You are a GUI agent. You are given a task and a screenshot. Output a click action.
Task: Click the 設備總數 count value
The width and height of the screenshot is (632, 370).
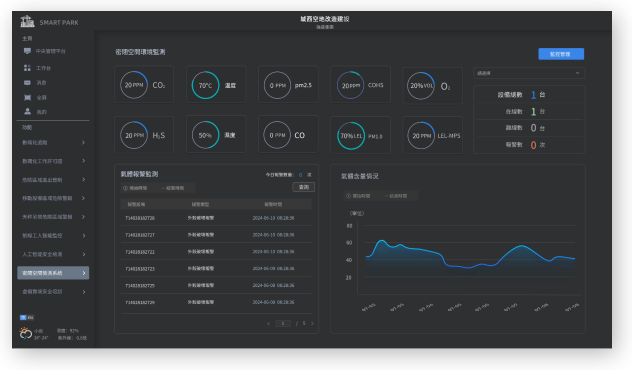pyautogui.click(x=533, y=95)
